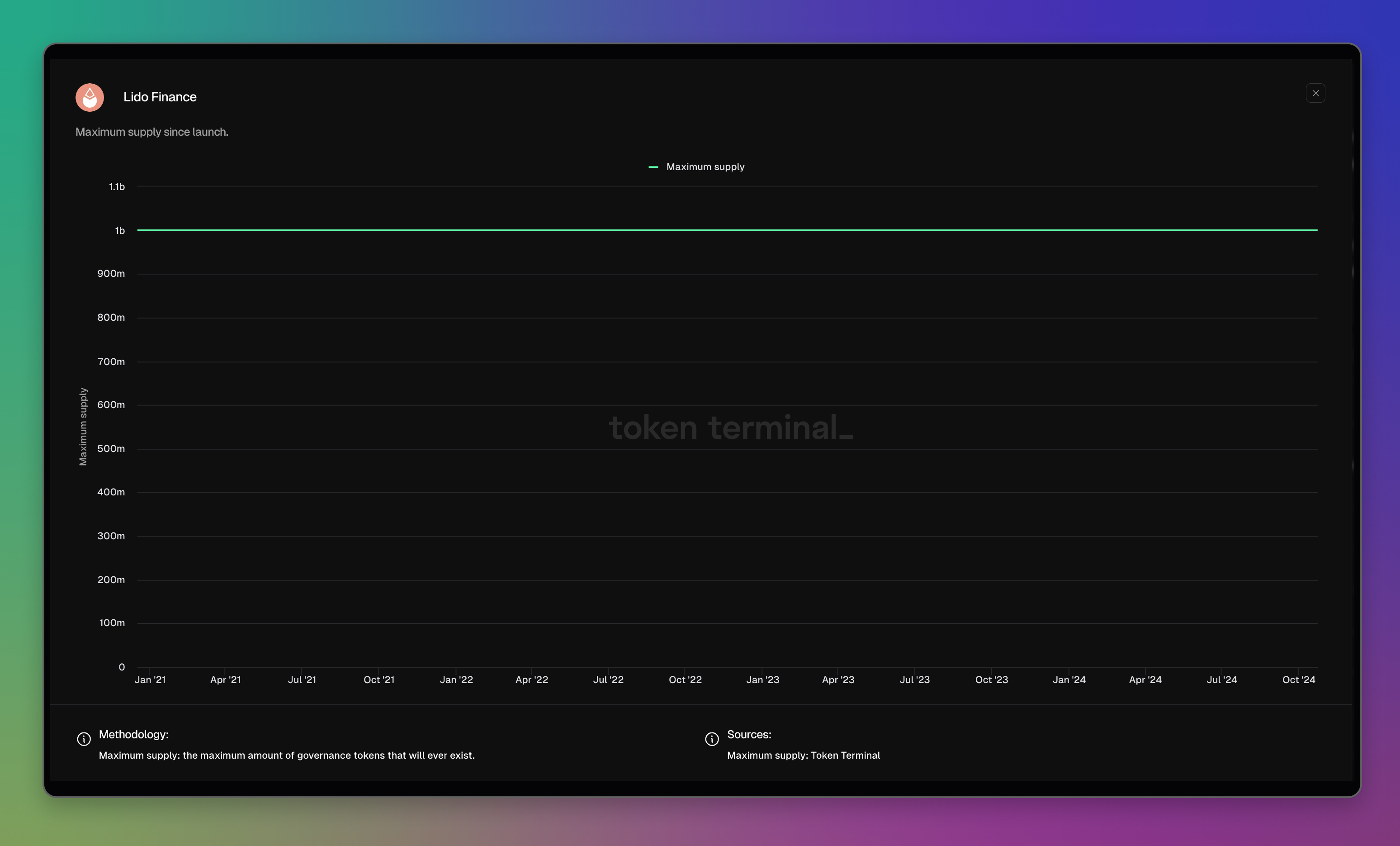Click the Jul '23 x-axis label
The image size is (1400, 846).
point(915,680)
